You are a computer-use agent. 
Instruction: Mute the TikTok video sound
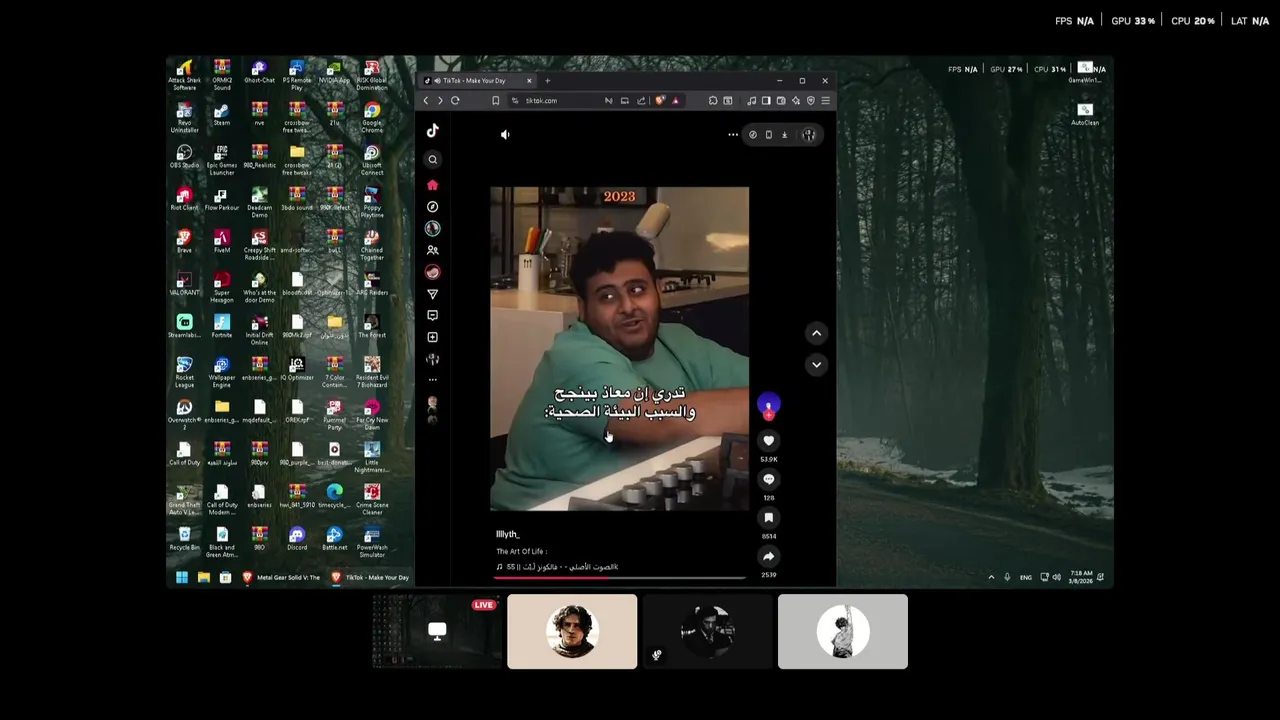505,134
